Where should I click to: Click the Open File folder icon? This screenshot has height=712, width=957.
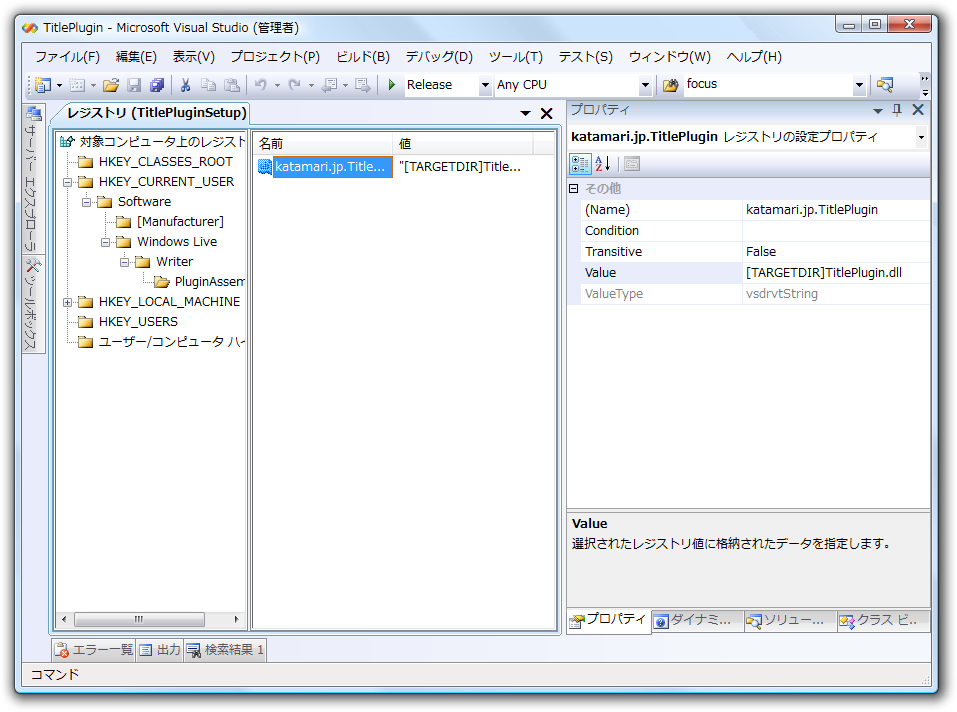[x=110, y=85]
